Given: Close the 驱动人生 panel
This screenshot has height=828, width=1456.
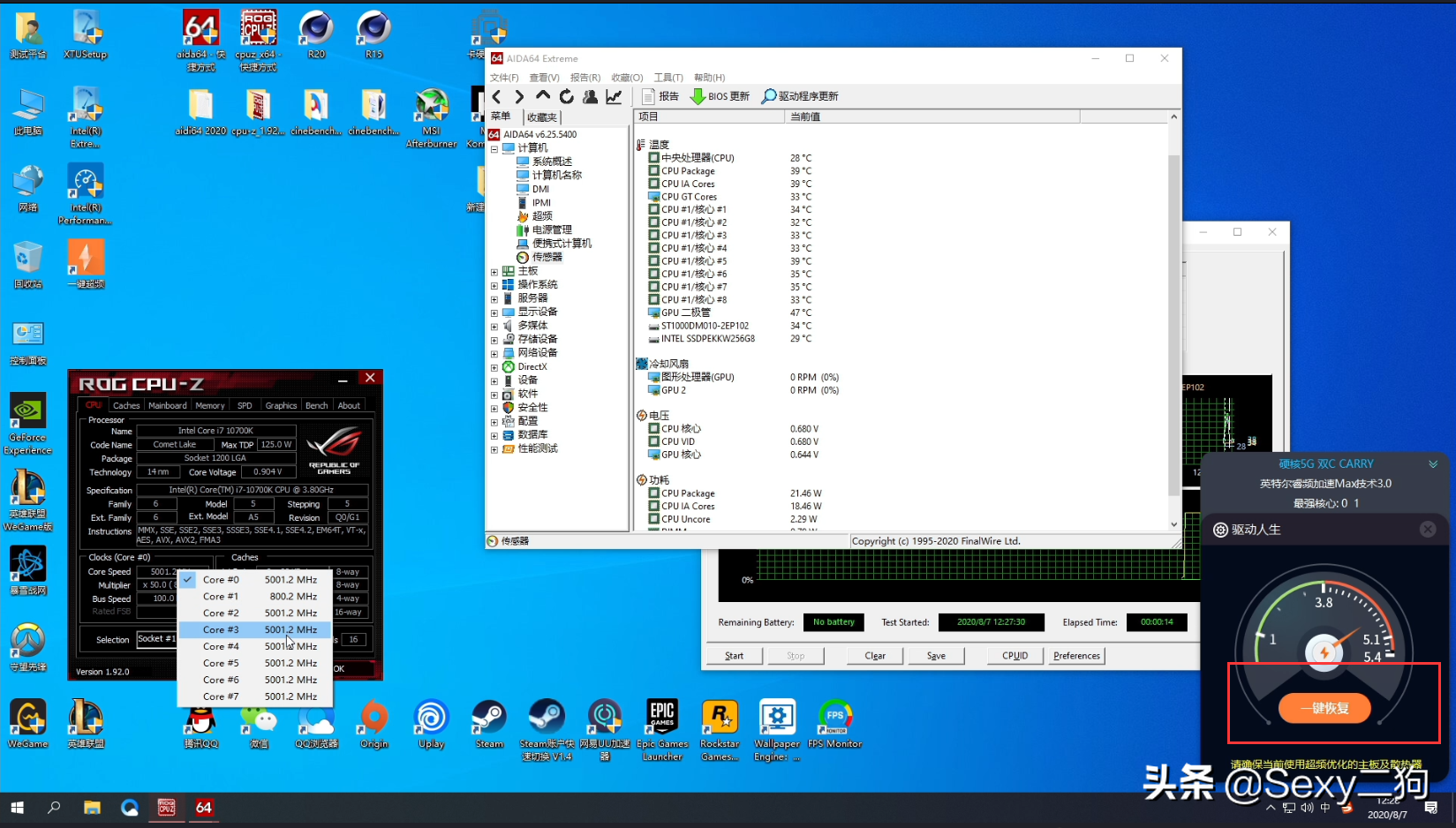Looking at the screenshot, I should pos(1427,530).
